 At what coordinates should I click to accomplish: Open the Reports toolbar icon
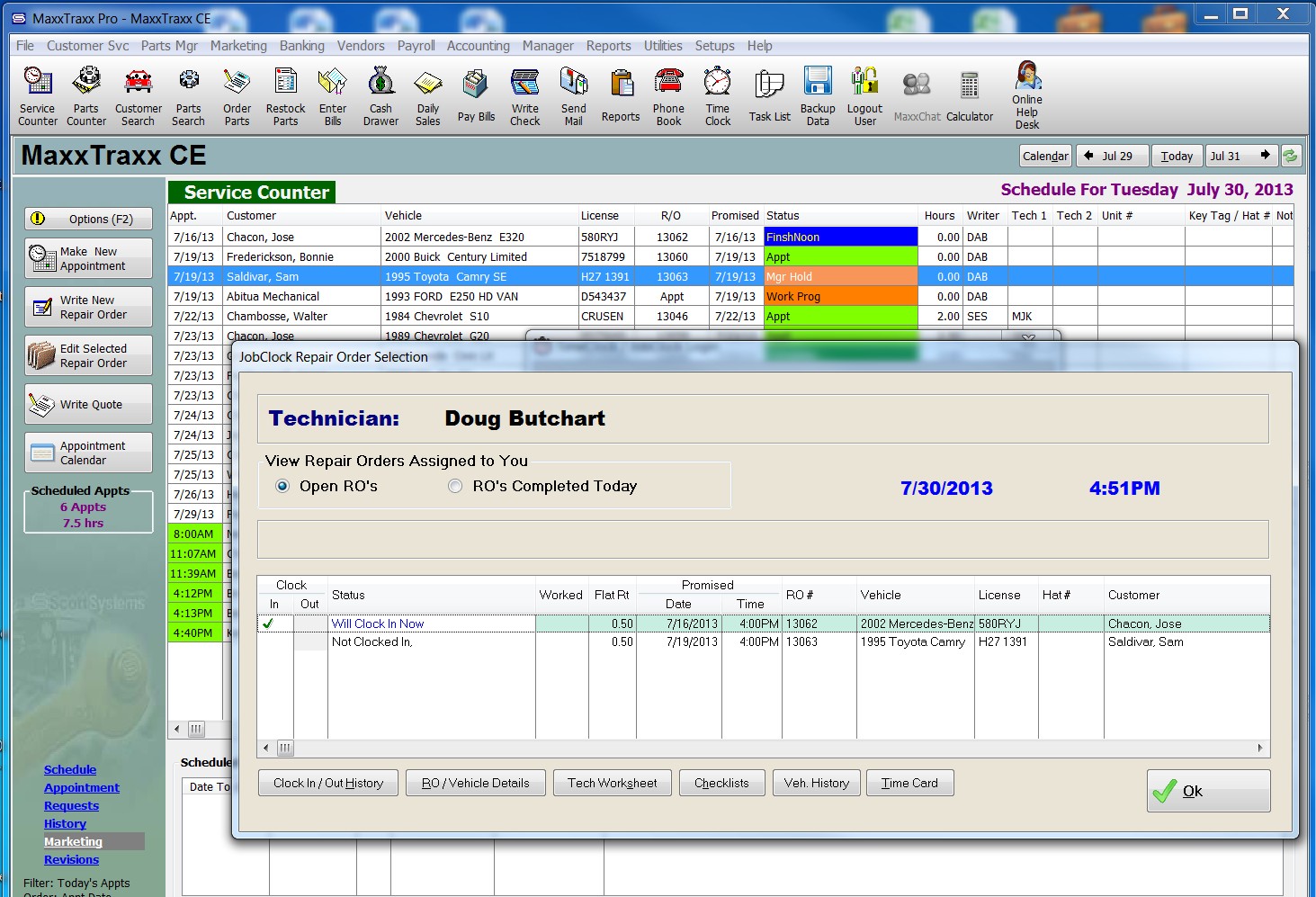tap(621, 96)
